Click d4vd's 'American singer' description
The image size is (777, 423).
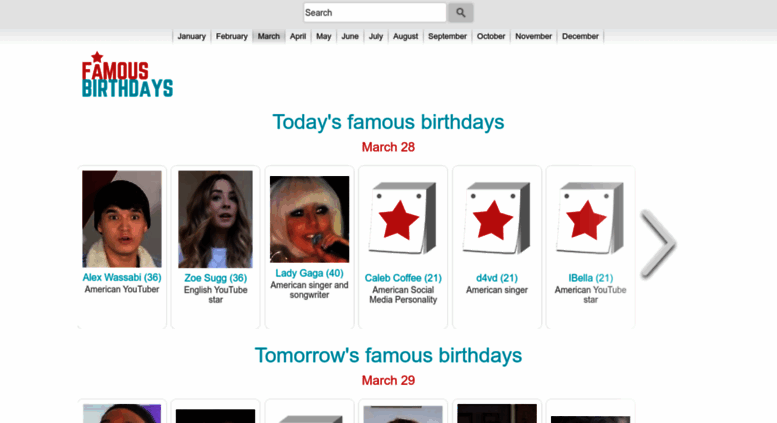(497, 290)
